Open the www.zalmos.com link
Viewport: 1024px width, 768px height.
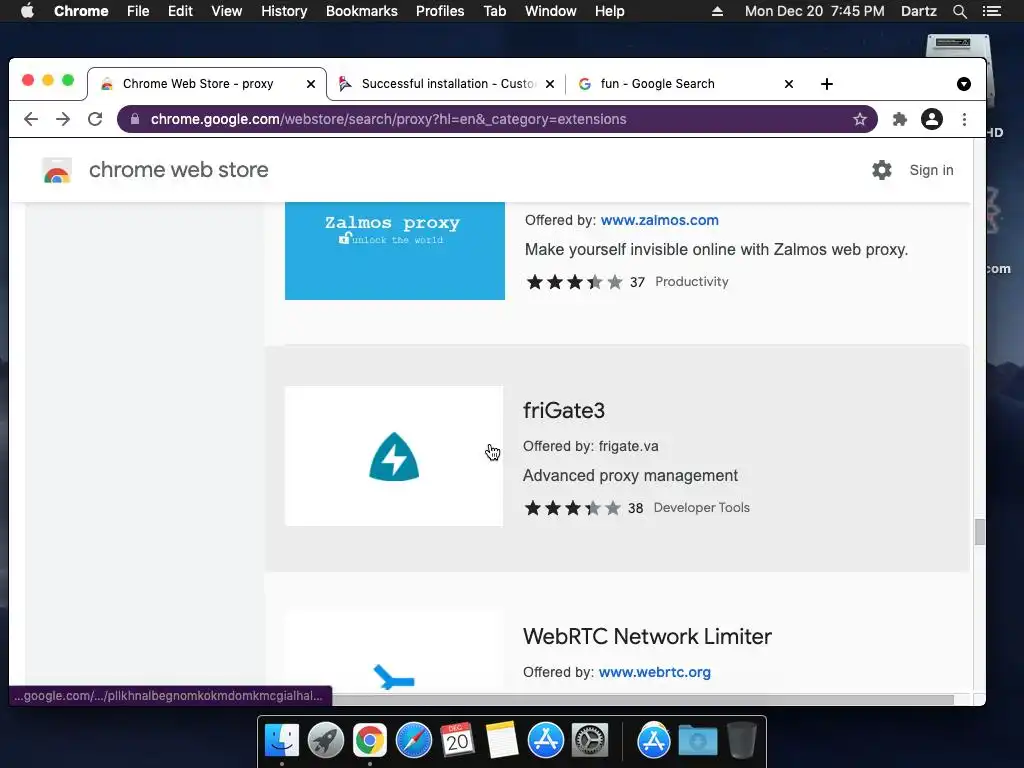660,220
